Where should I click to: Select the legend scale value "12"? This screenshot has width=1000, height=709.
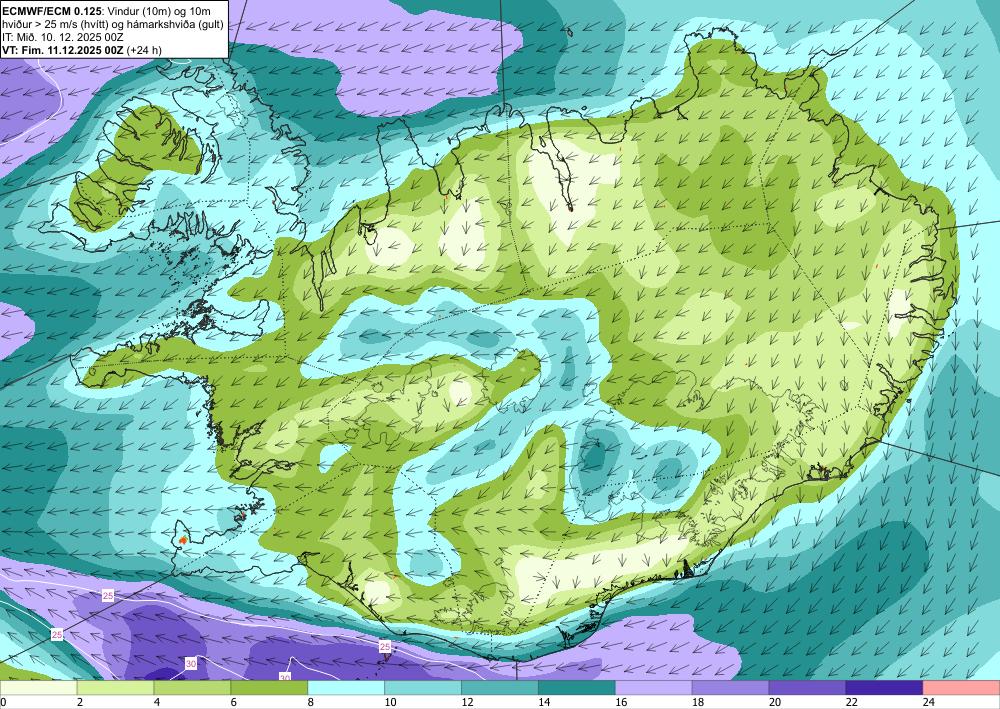pyautogui.click(x=467, y=702)
